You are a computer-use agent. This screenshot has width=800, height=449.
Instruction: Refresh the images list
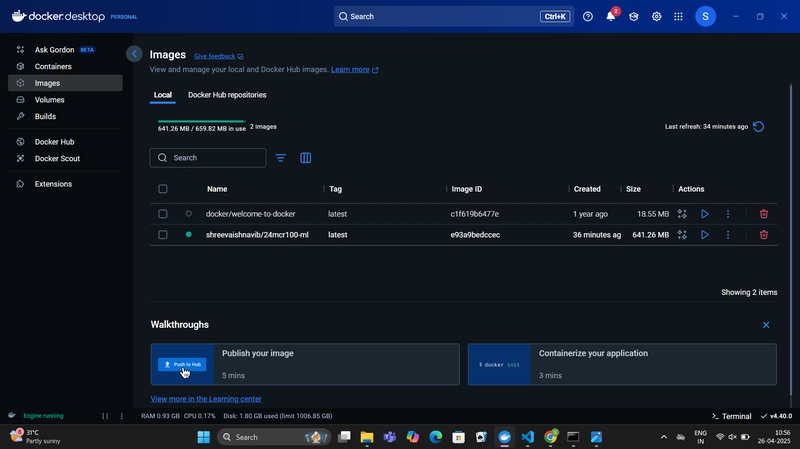point(759,127)
